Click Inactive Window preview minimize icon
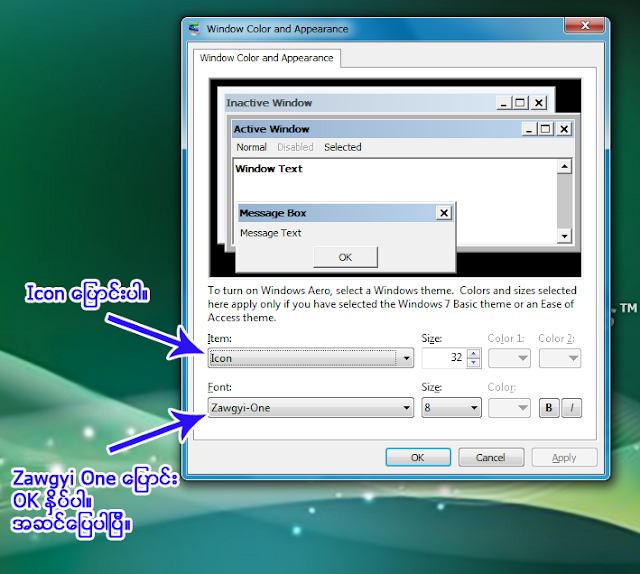The height and width of the screenshot is (574, 640). coord(504,102)
